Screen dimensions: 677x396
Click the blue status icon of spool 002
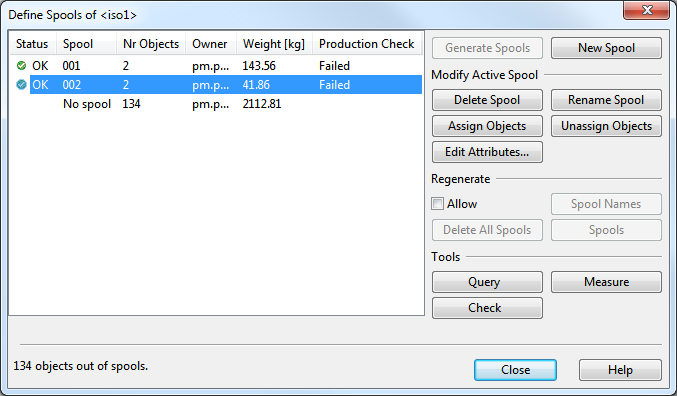[21, 85]
